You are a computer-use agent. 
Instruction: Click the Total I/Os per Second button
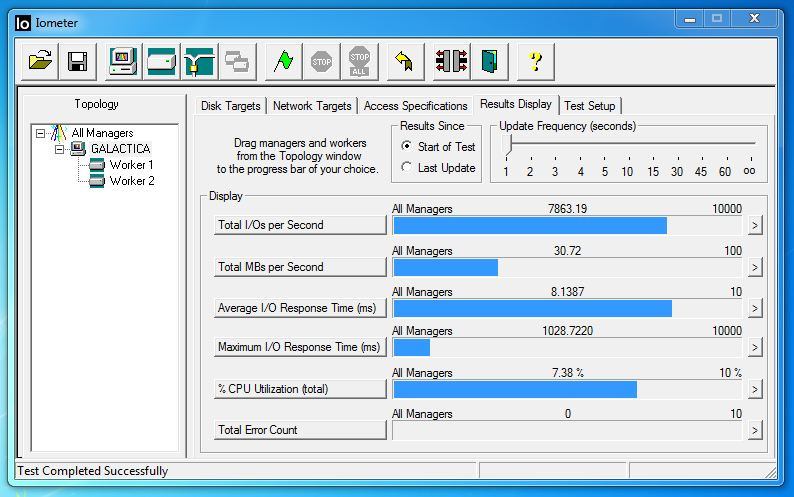click(300, 225)
